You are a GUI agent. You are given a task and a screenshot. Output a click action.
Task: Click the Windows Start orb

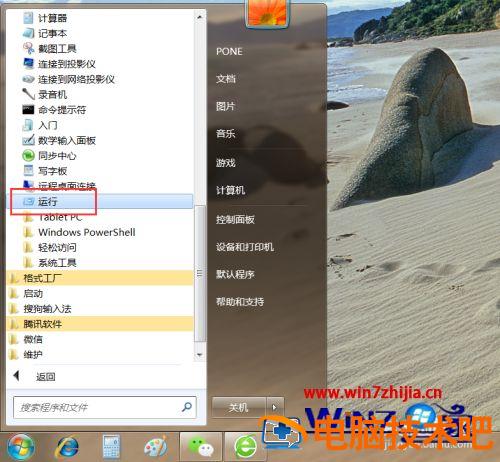(x=21, y=447)
